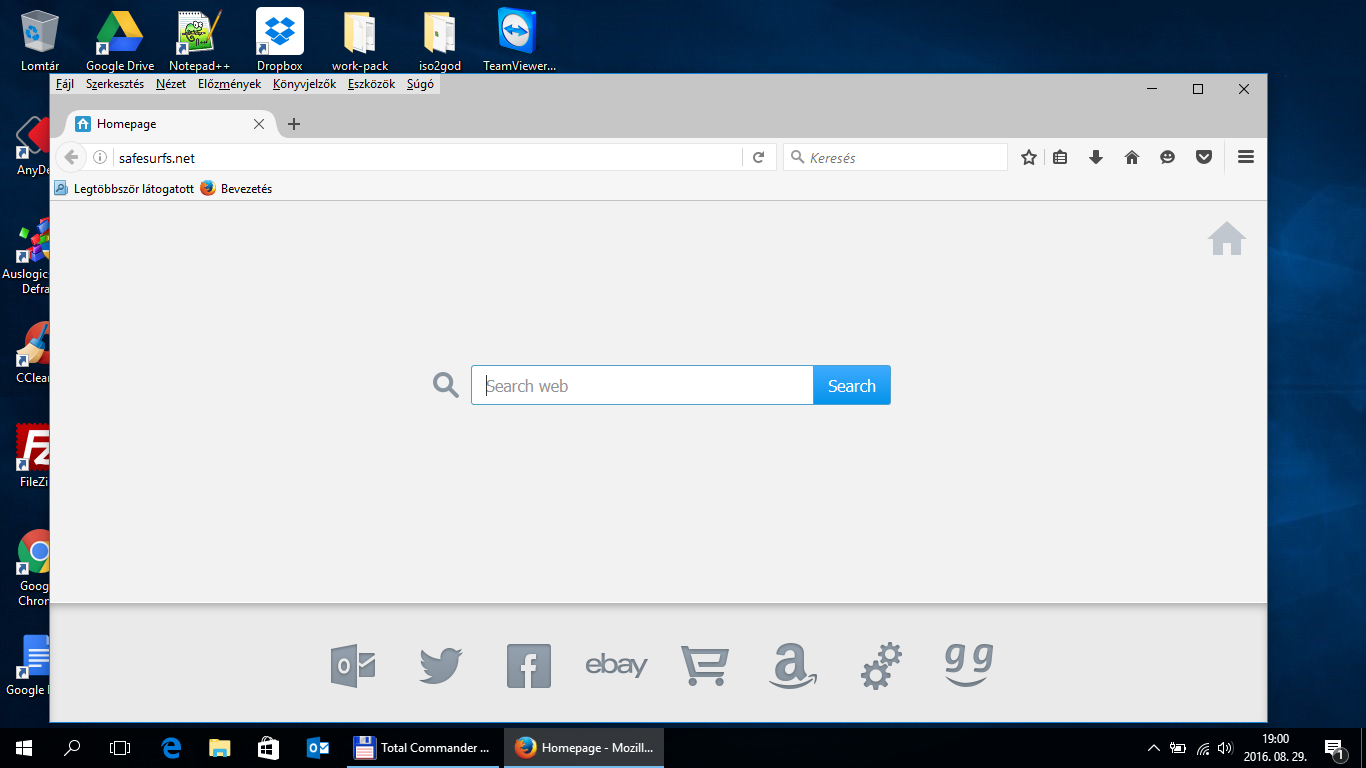Click the large gray home icon on page
1366x768 pixels.
coord(1226,239)
